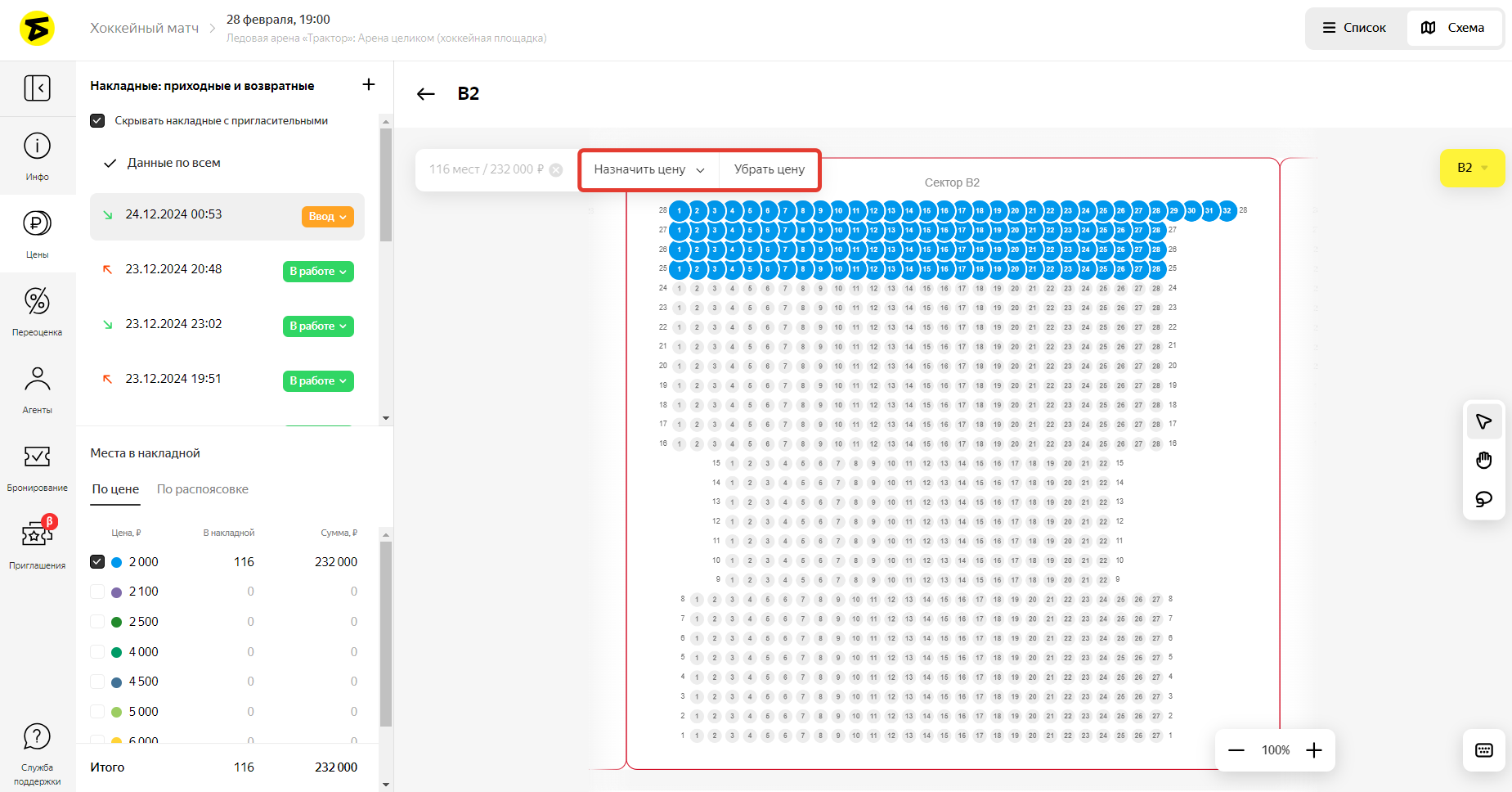Open the Переоценка section
This screenshot has height=792, width=1512.
(37, 311)
